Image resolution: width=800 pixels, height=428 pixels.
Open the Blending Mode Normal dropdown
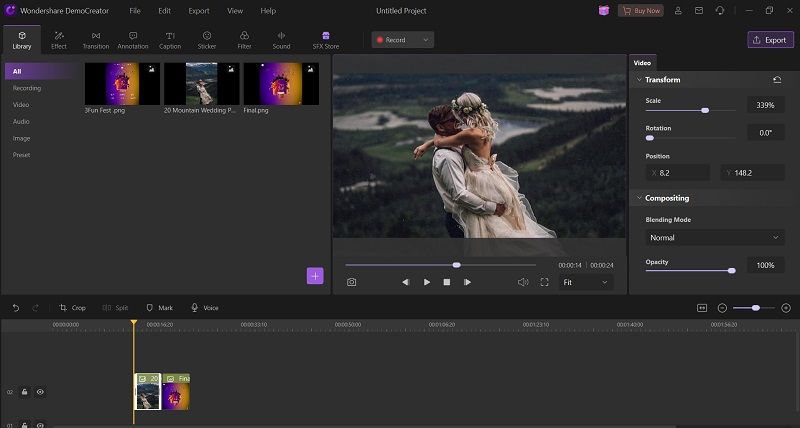point(715,238)
